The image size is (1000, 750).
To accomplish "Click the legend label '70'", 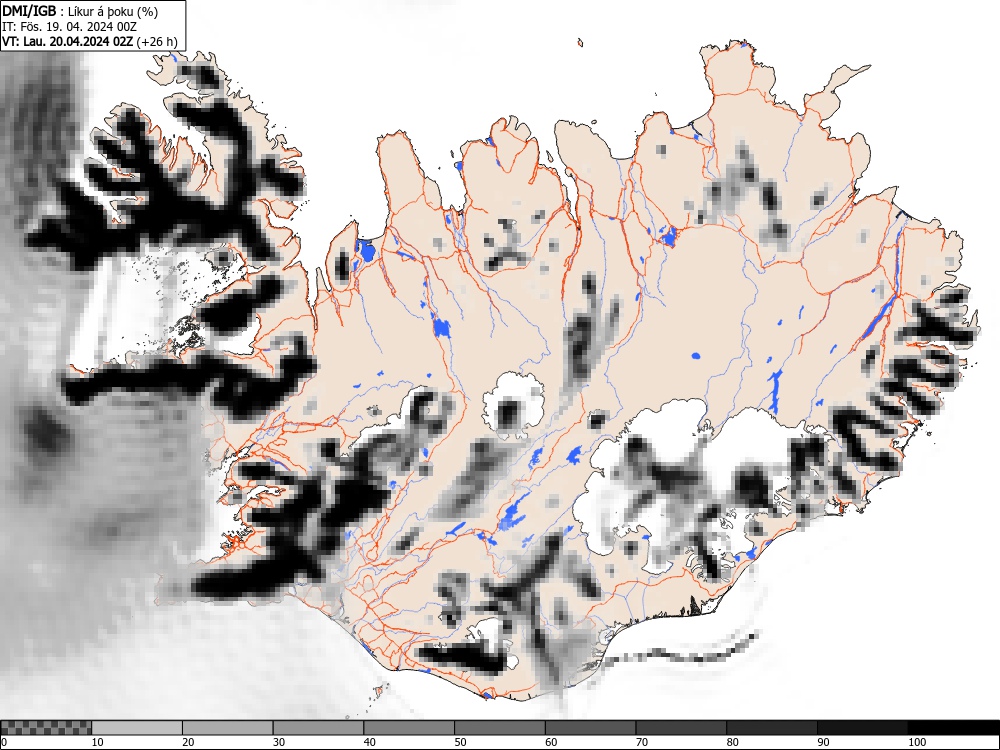I will coord(642,742).
